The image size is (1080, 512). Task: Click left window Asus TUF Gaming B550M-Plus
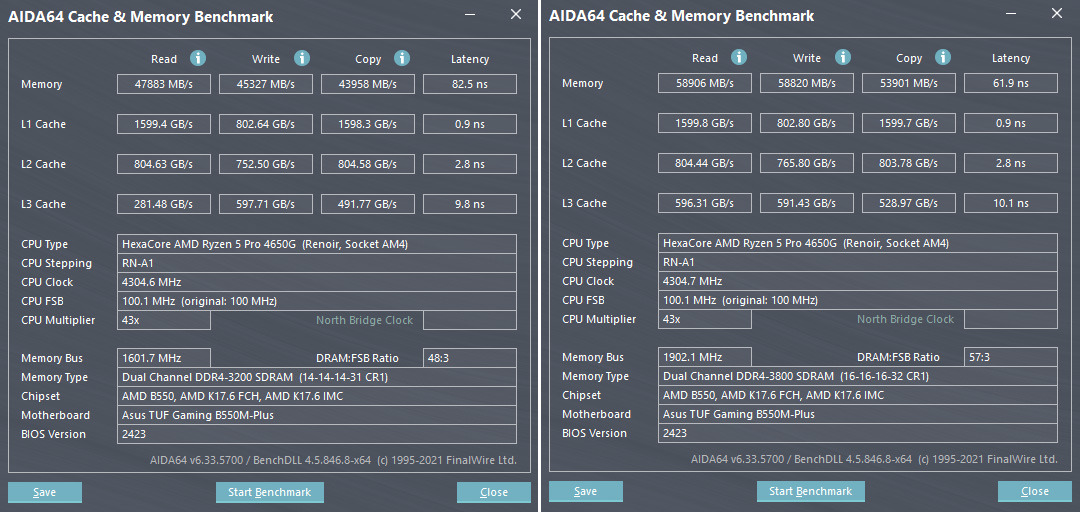coord(317,415)
